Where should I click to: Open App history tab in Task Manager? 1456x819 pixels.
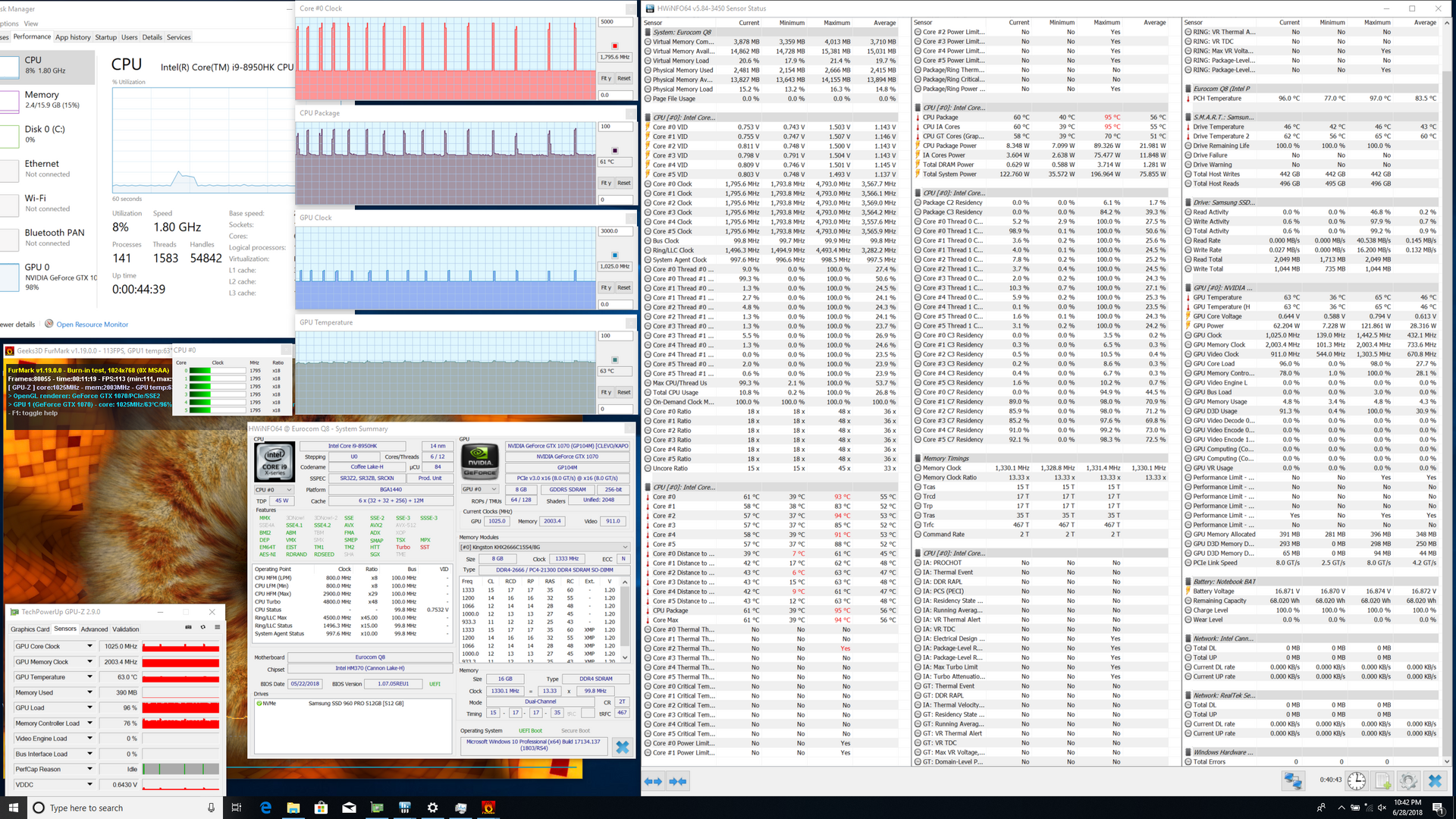73,37
